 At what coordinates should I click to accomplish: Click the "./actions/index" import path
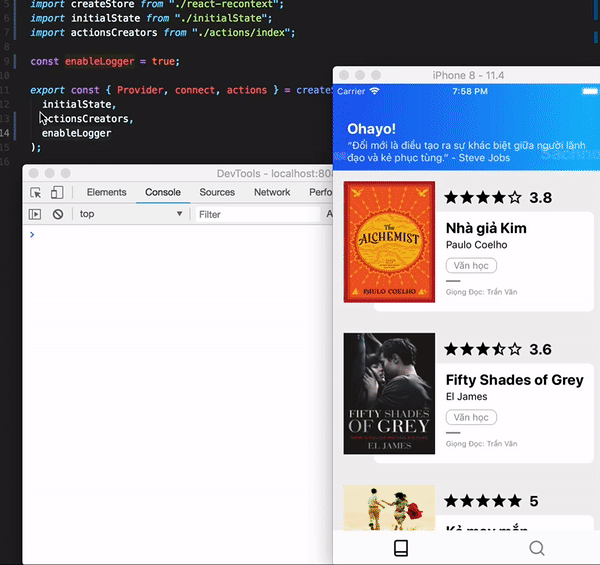click(241, 33)
